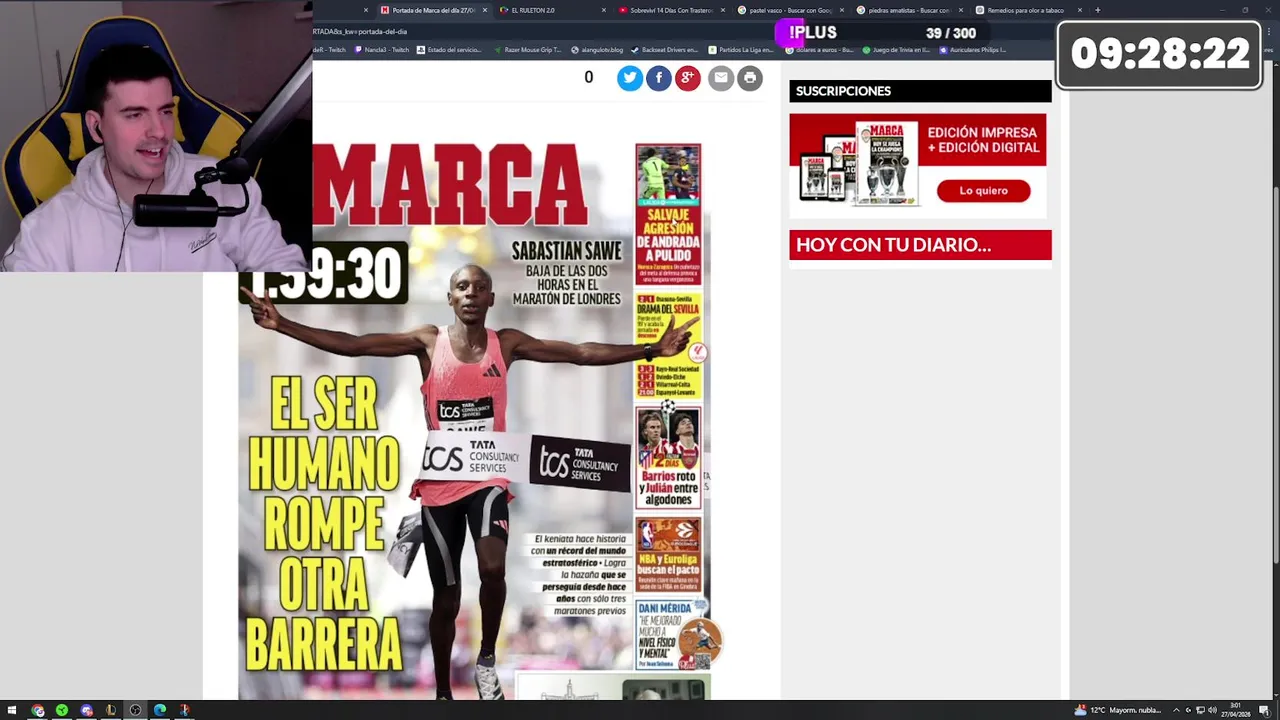Open the Edición impresa subscription banner

point(918,164)
